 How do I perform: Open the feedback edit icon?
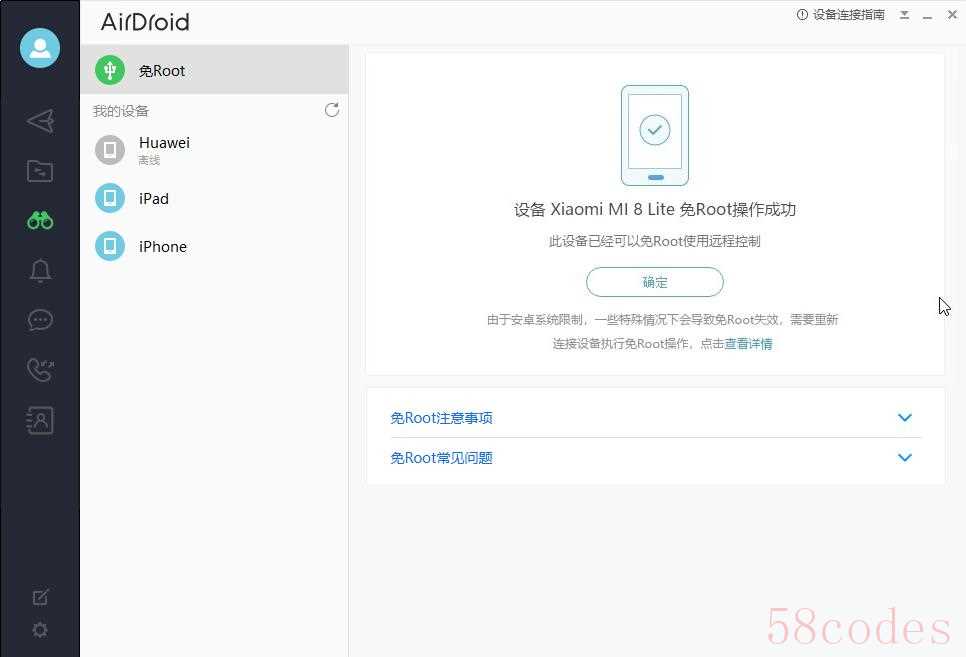(41, 597)
